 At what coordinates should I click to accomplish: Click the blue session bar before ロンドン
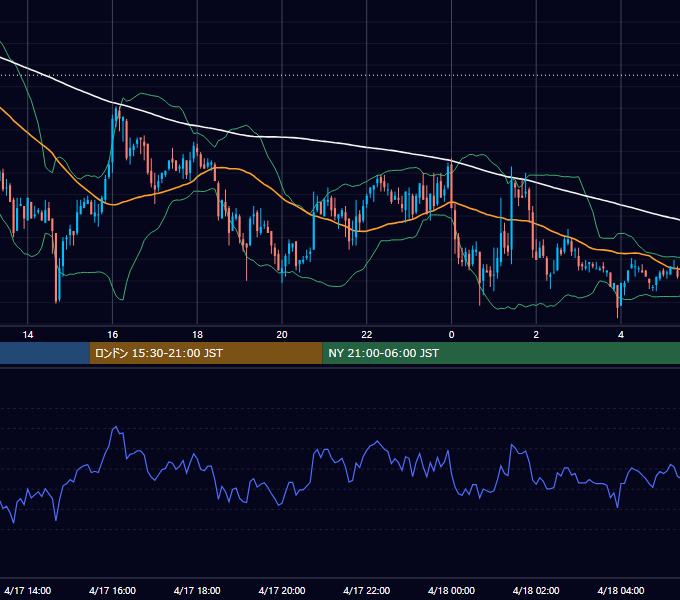[45, 353]
